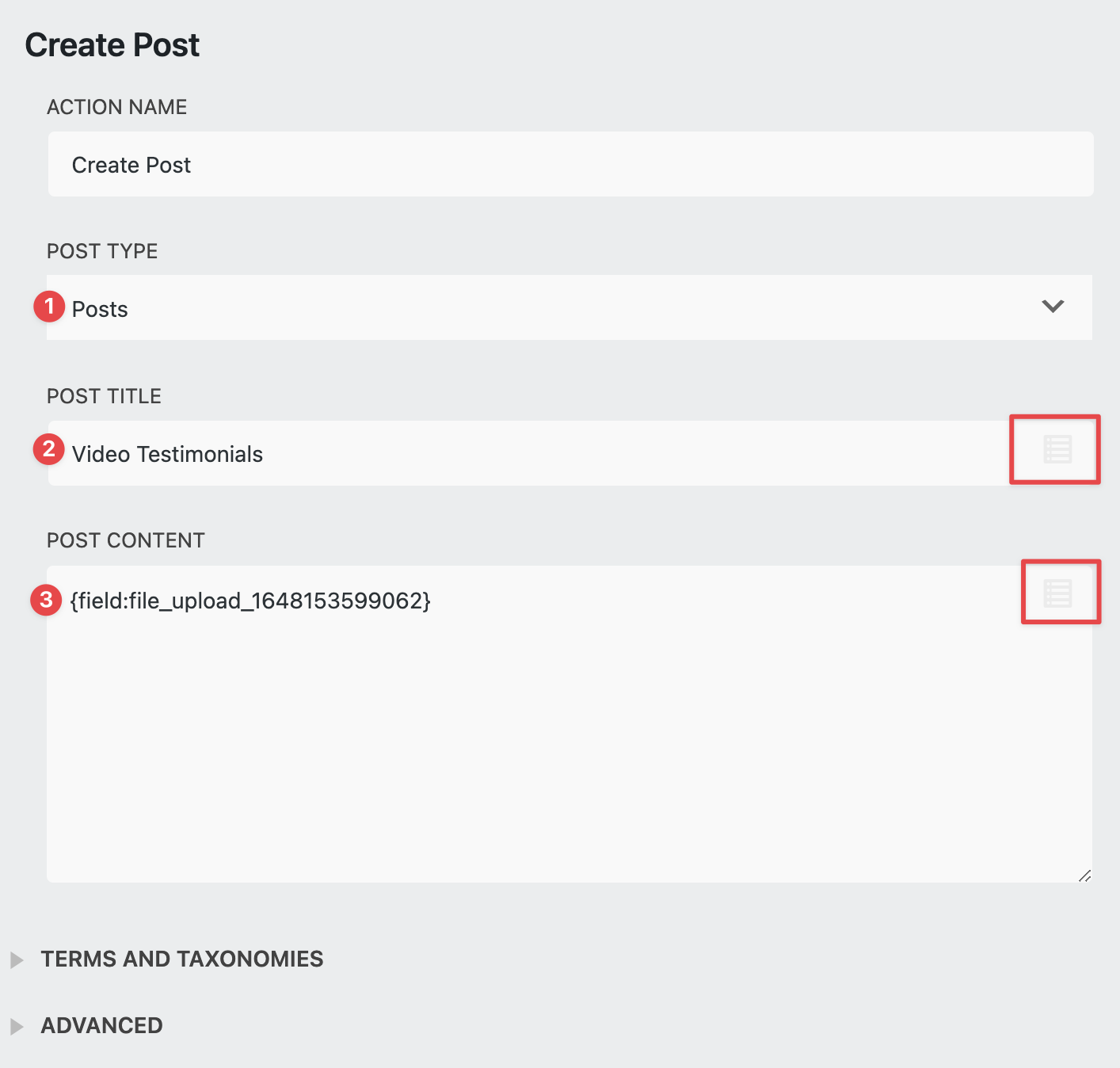Screen dimensions: 1120x1068
Task: Click the POST TITLE field label
Action: click(104, 396)
